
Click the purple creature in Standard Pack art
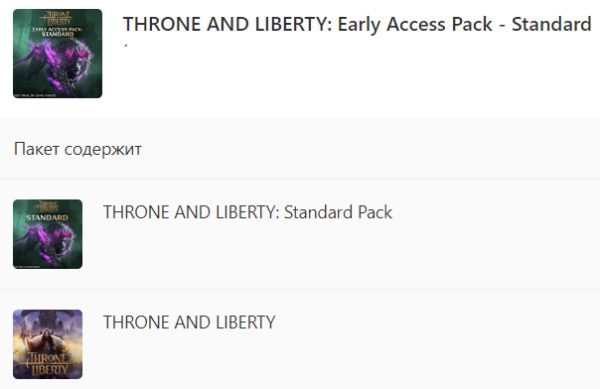[x=52, y=243]
